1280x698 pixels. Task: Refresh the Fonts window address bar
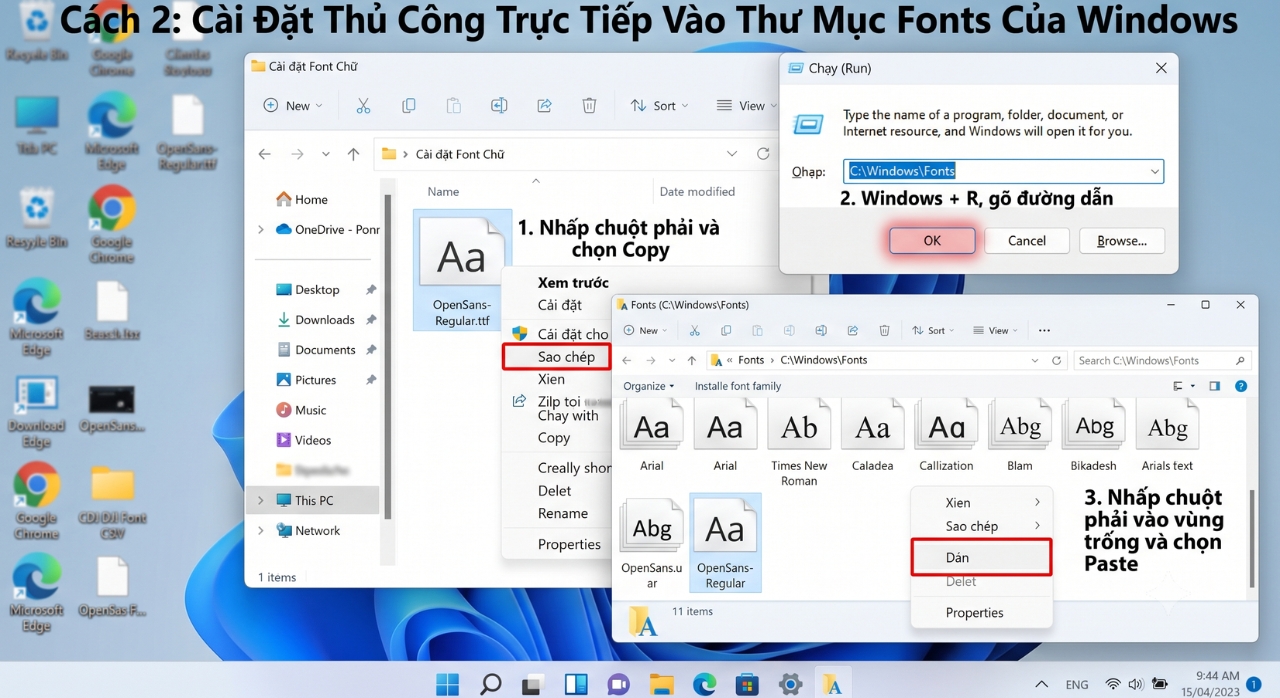click(x=1059, y=360)
